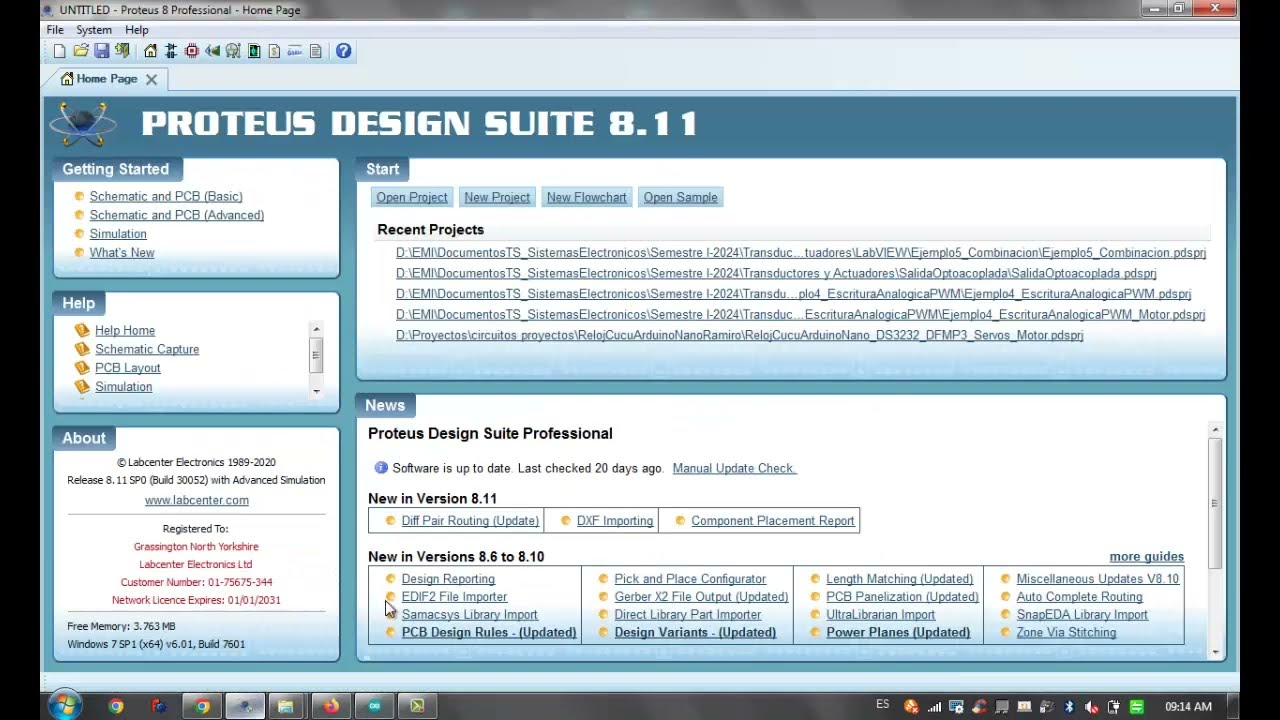Click the blue Help question-mark icon
Image resolution: width=1280 pixels, height=720 pixels.
coord(343,51)
